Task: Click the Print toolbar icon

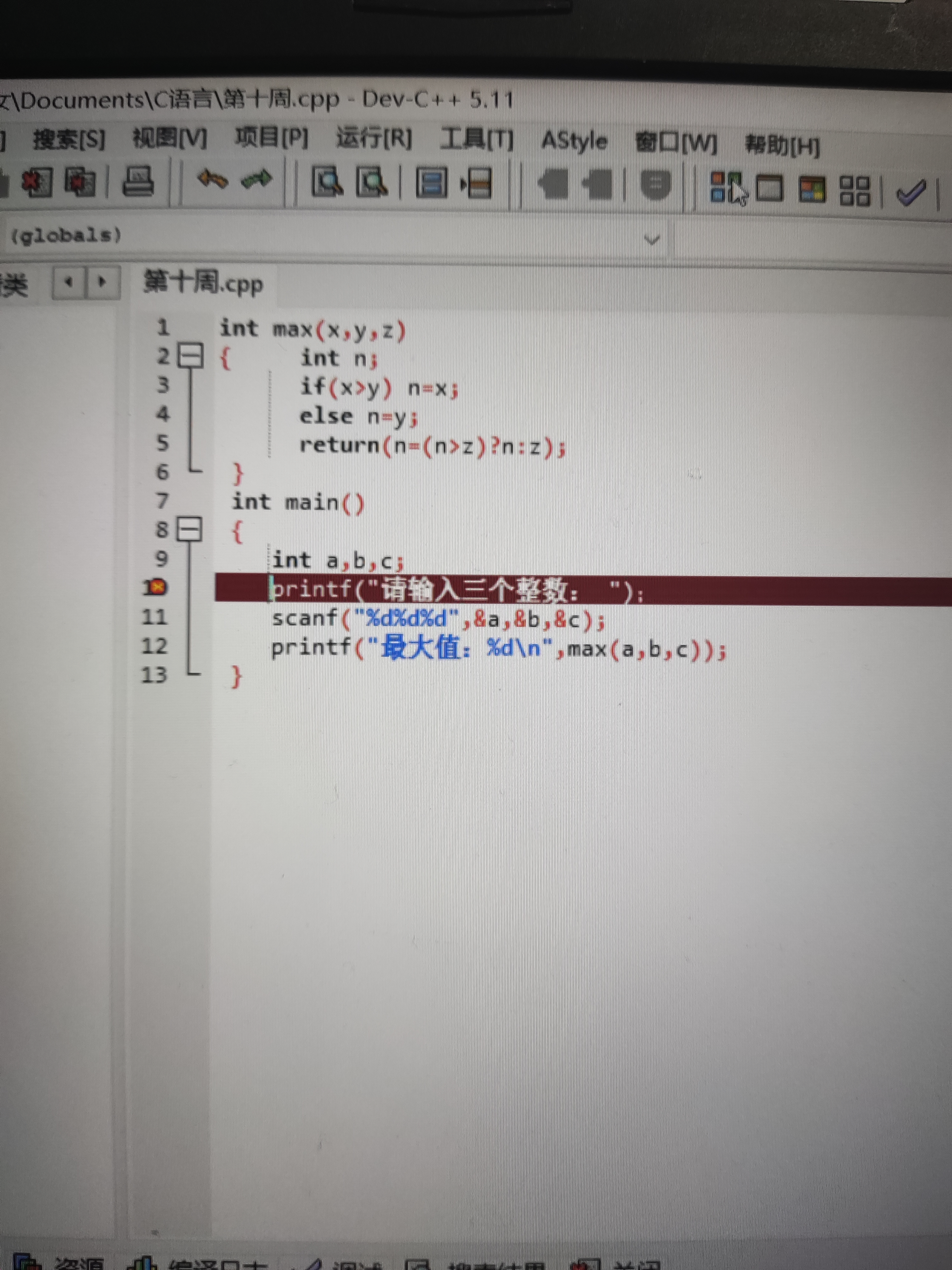Action: click(x=138, y=182)
